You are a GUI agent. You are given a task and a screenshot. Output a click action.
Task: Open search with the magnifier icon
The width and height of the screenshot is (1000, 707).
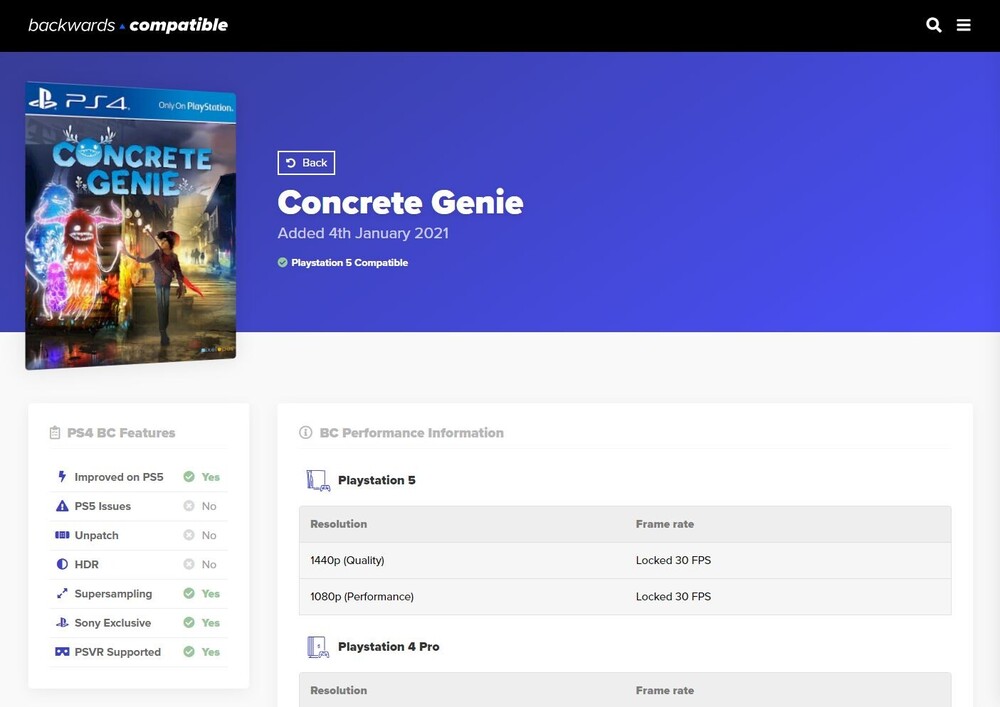(933, 25)
